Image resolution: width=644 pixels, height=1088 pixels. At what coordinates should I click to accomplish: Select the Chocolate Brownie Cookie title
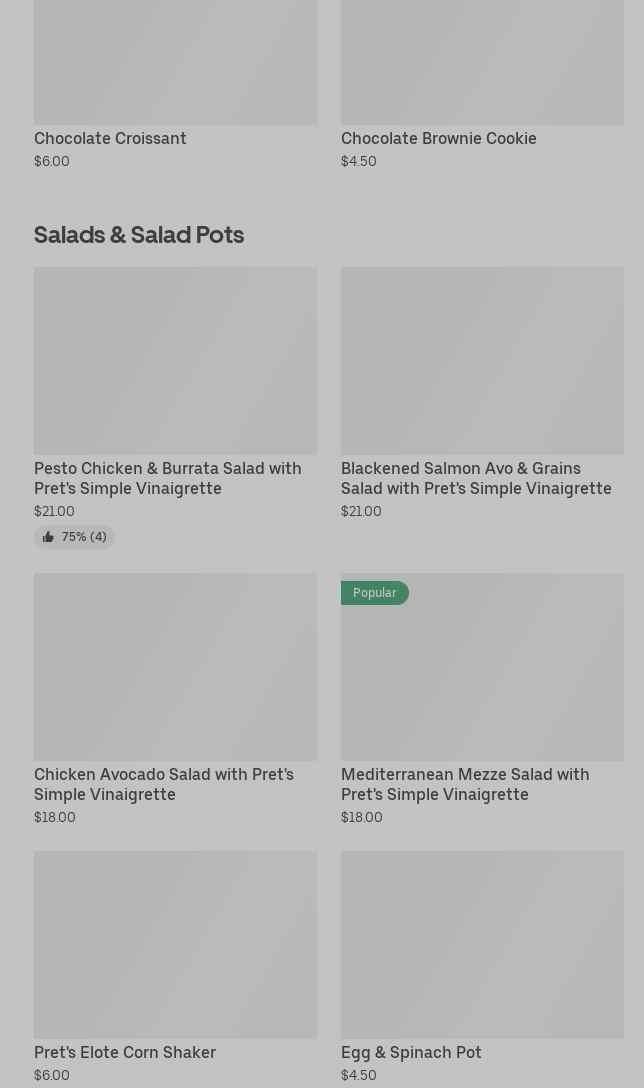pos(438,138)
